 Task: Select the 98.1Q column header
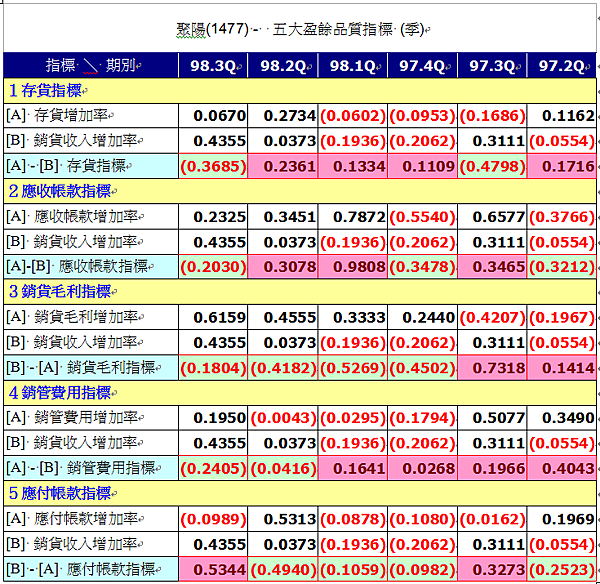click(352, 65)
